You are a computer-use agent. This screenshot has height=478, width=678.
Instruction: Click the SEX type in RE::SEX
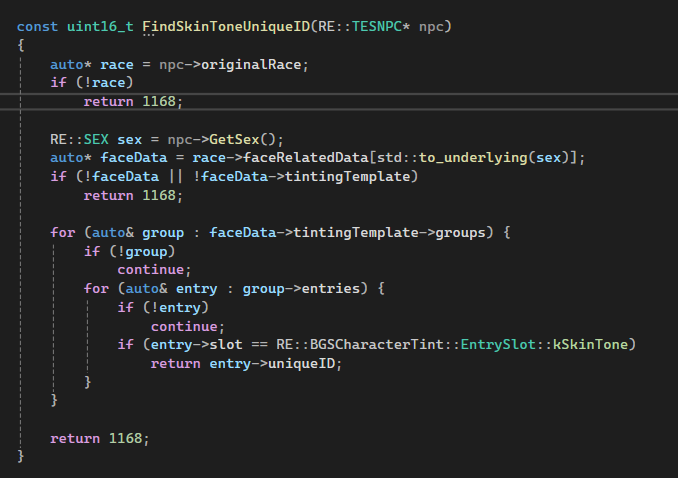click(96, 140)
